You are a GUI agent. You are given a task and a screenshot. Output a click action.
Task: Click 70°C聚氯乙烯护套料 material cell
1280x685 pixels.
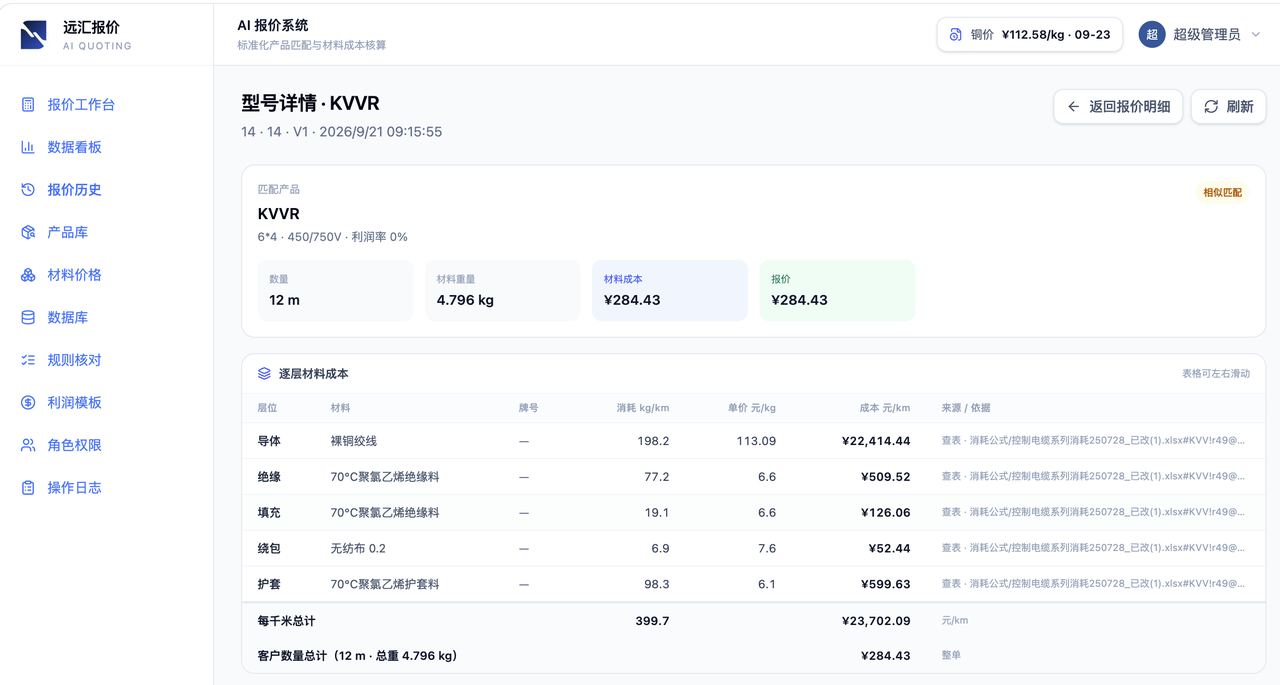[385, 584]
